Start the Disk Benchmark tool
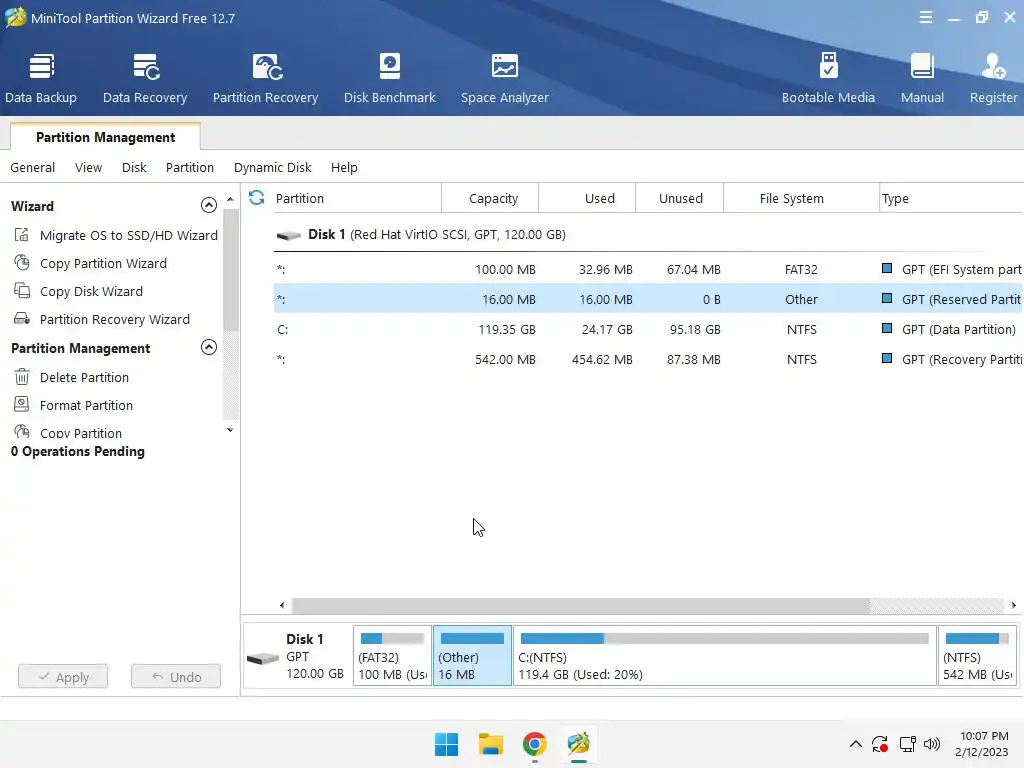1024x768 pixels. click(389, 78)
